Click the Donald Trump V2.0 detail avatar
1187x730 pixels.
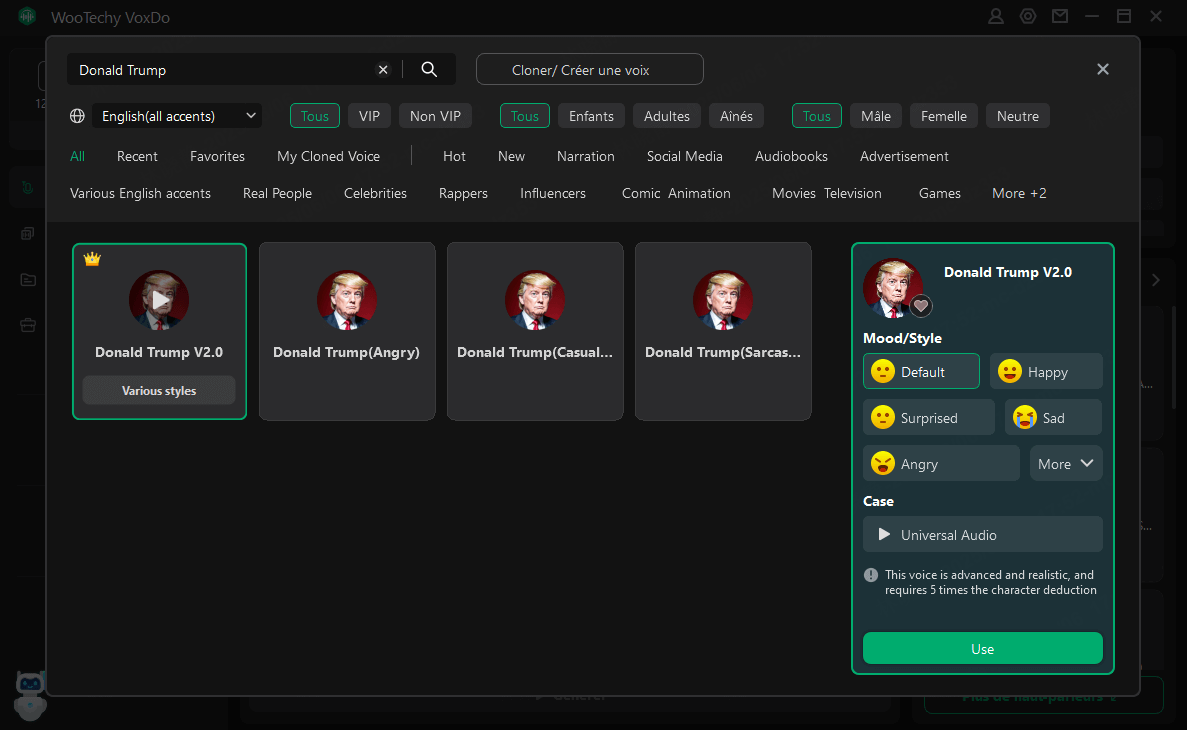click(x=893, y=288)
